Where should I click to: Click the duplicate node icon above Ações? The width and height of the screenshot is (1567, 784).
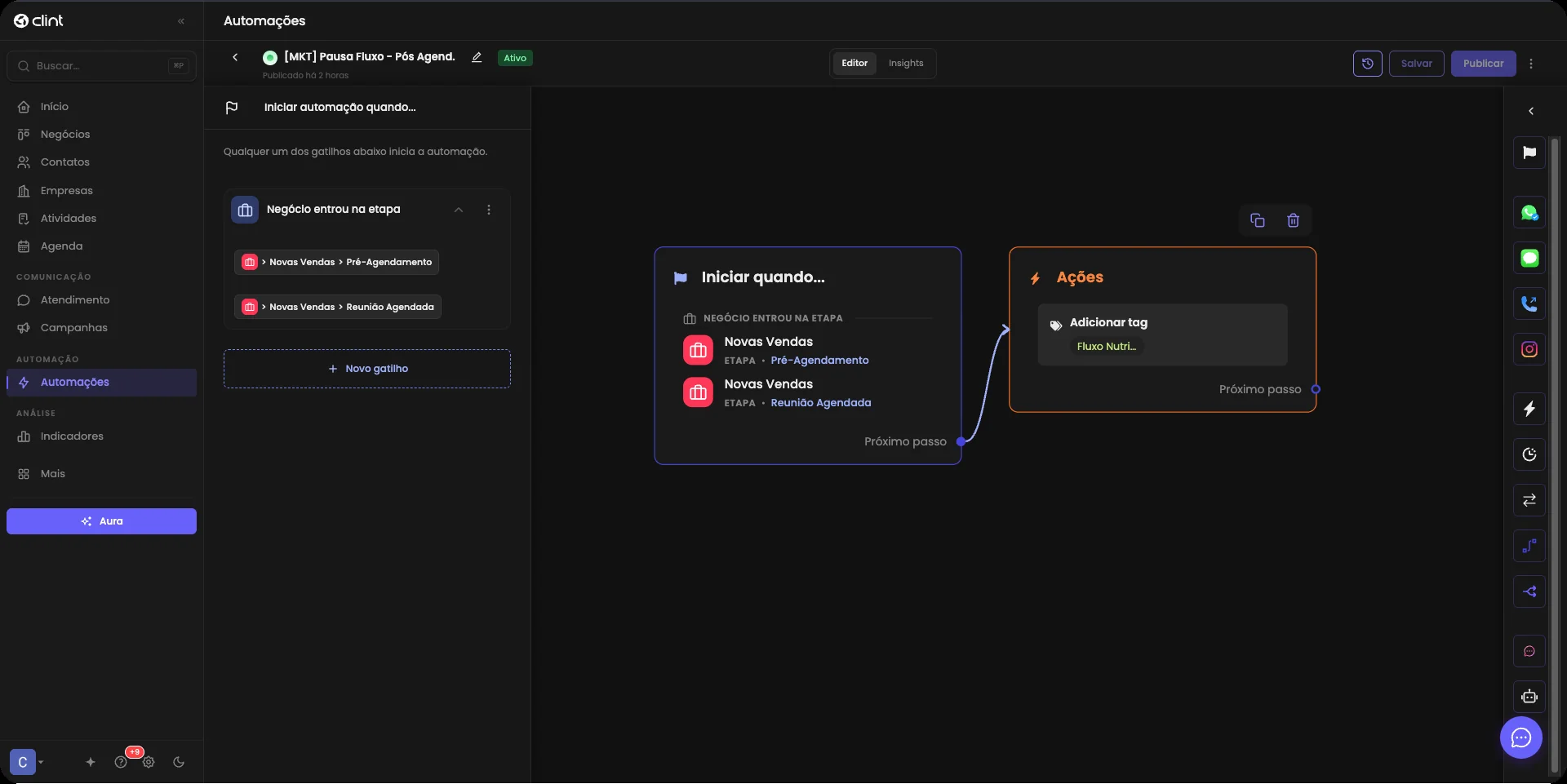1257,220
